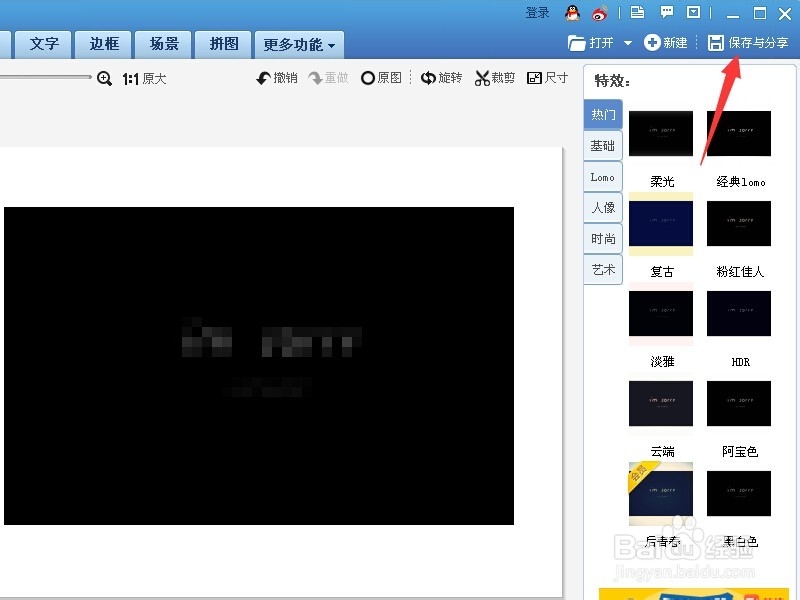Select the 艺术 effects category
800x600 pixels.
(602, 269)
